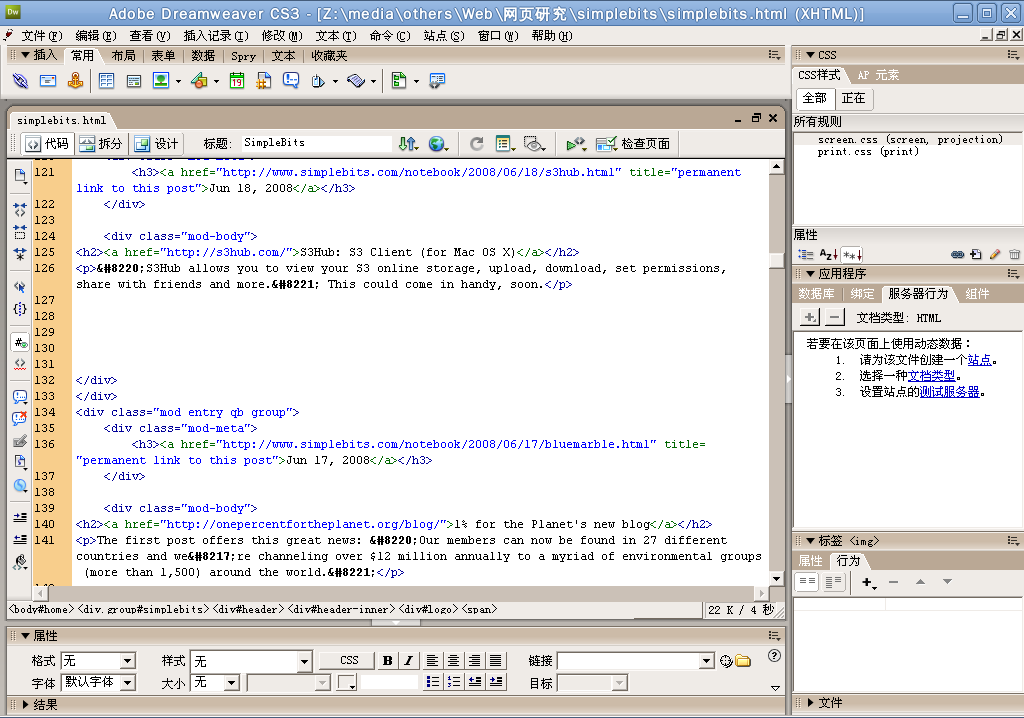Click the email link icon
Screen dimensions: 1024x718
click(x=48, y=81)
